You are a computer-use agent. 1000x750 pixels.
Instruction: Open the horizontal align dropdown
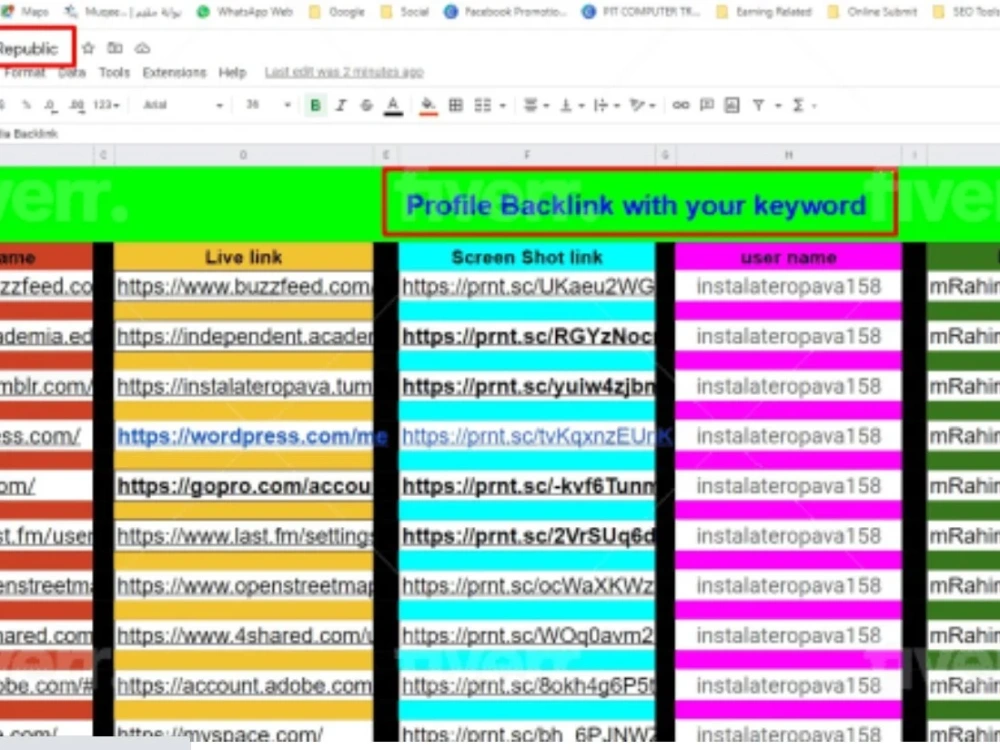(536, 105)
